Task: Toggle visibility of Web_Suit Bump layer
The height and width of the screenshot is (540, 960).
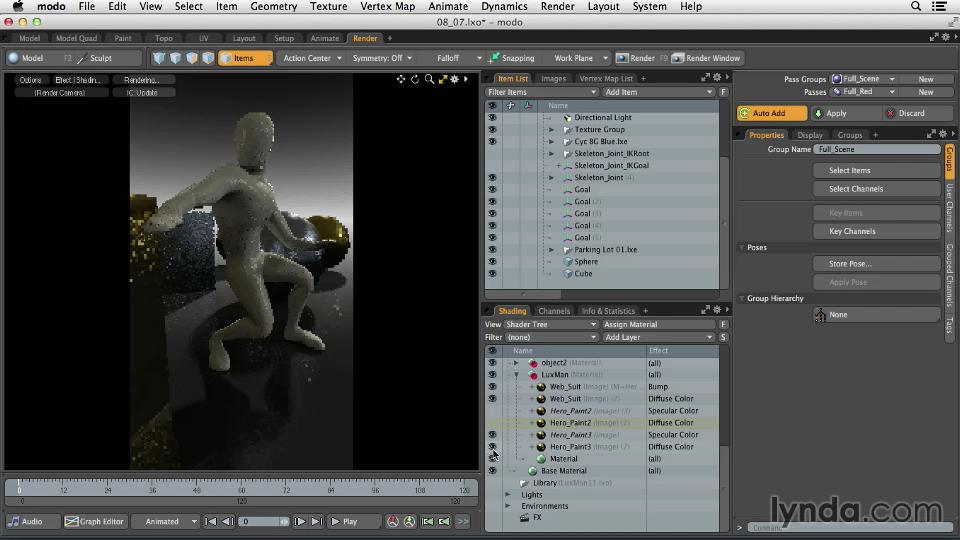Action: 491,386
